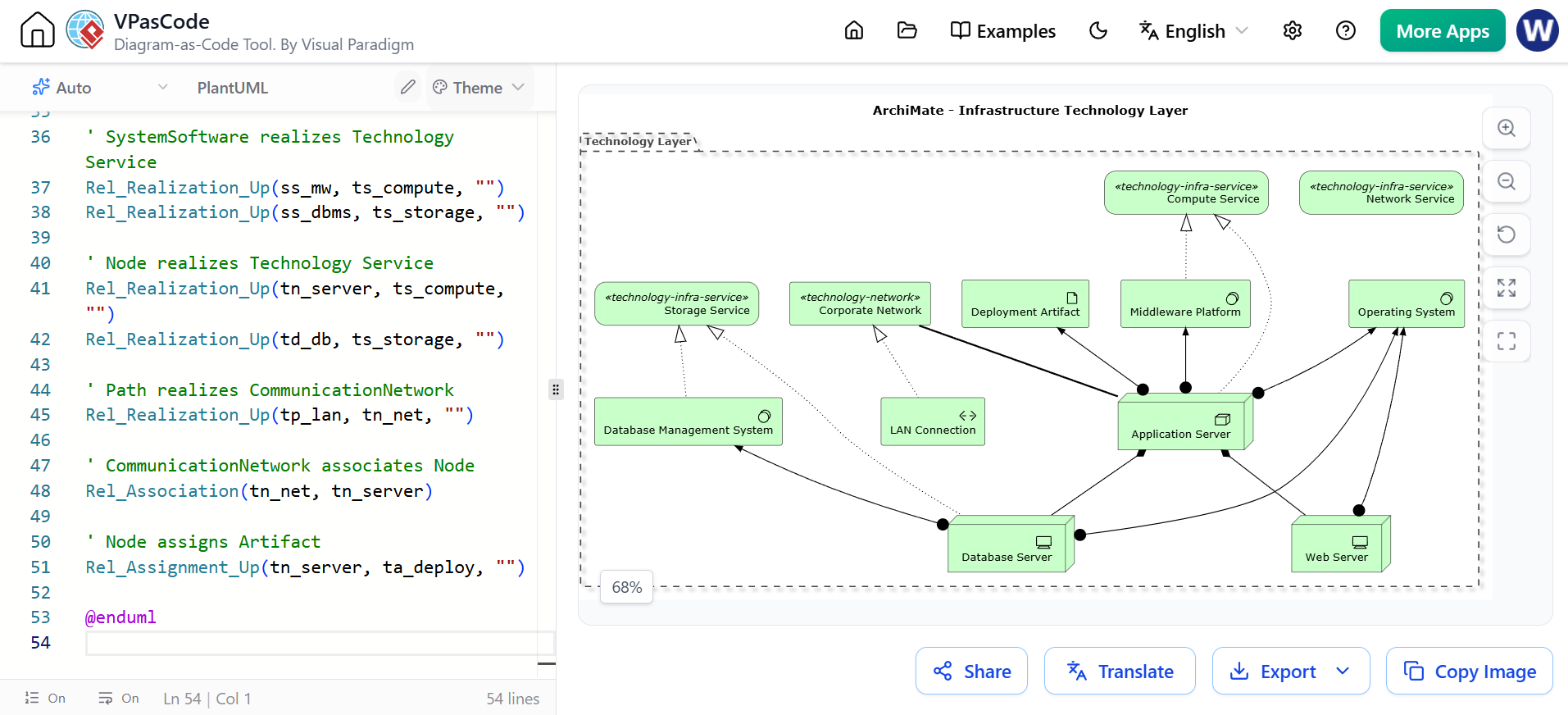
Task: Select the PlantUML language label
Action: coord(233,88)
